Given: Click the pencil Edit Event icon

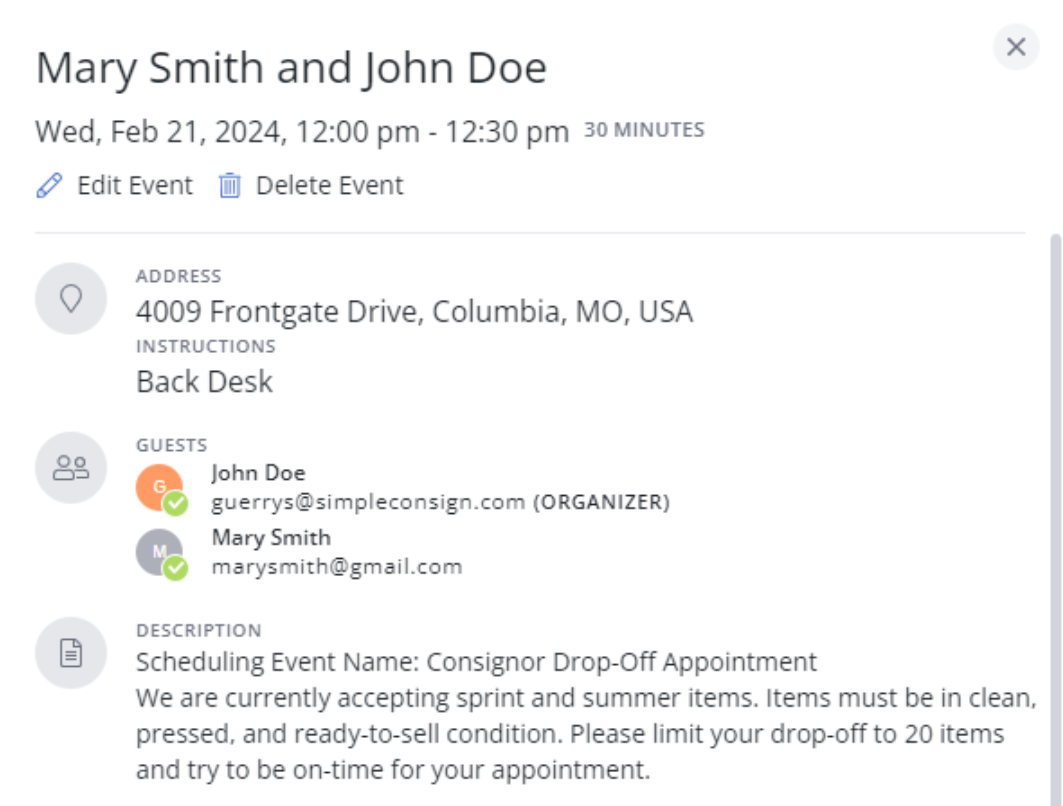Looking at the screenshot, I should 49,185.
